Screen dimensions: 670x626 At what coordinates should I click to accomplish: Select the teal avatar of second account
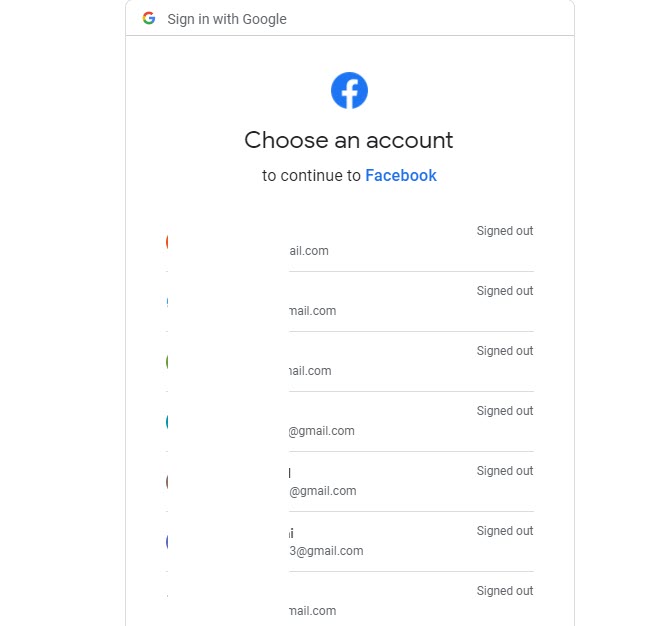tap(168, 301)
